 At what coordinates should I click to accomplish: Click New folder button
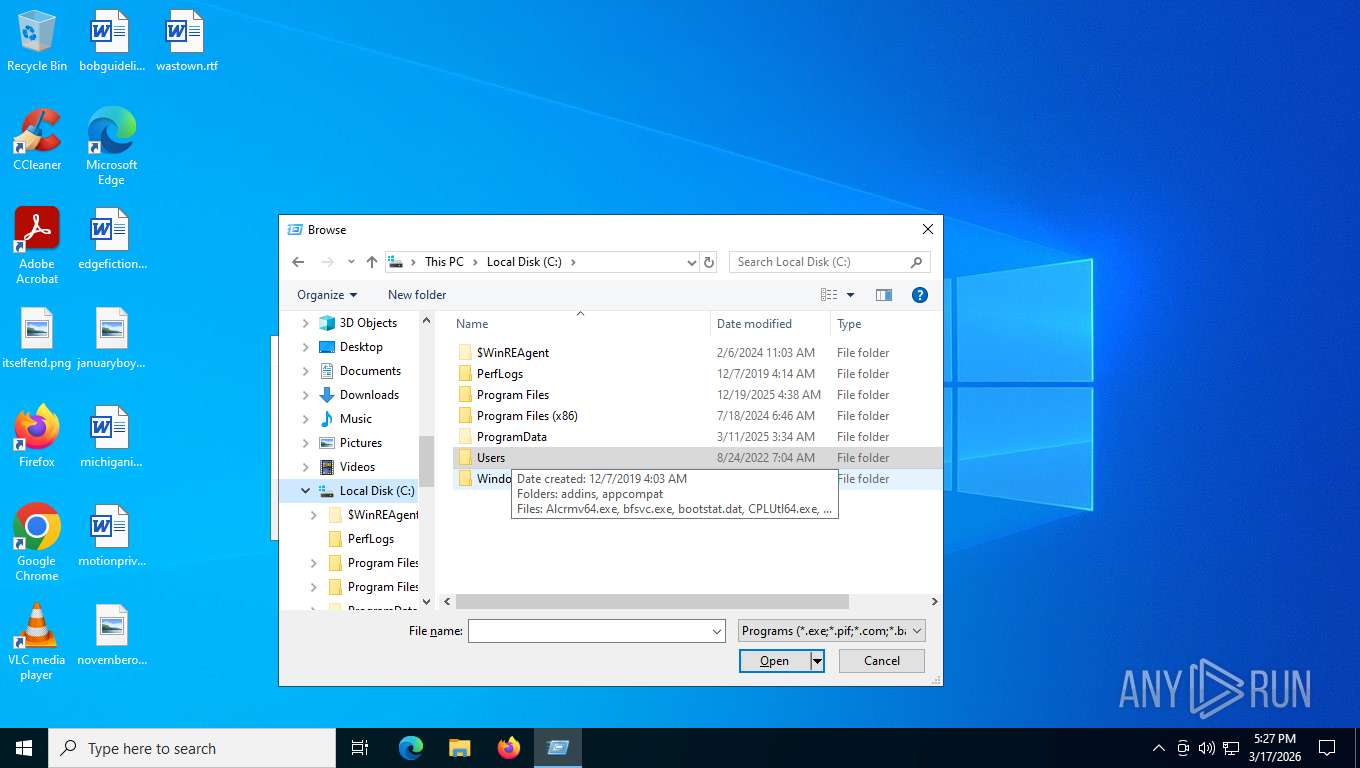point(417,295)
